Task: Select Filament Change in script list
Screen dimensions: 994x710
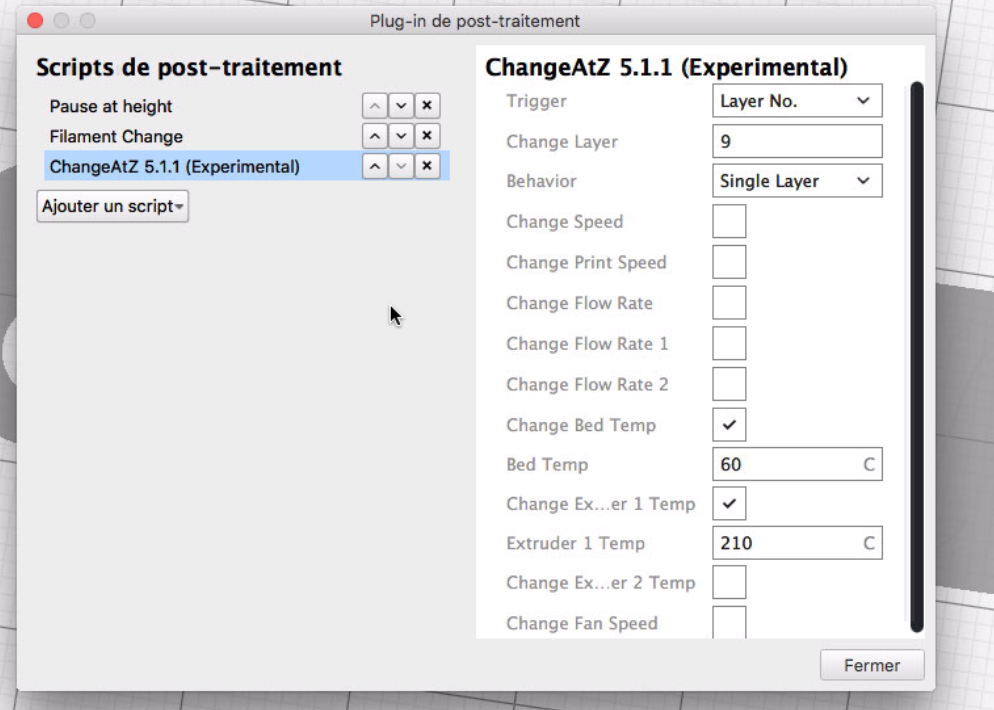Action: pyautogui.click(x=116, y=136)
